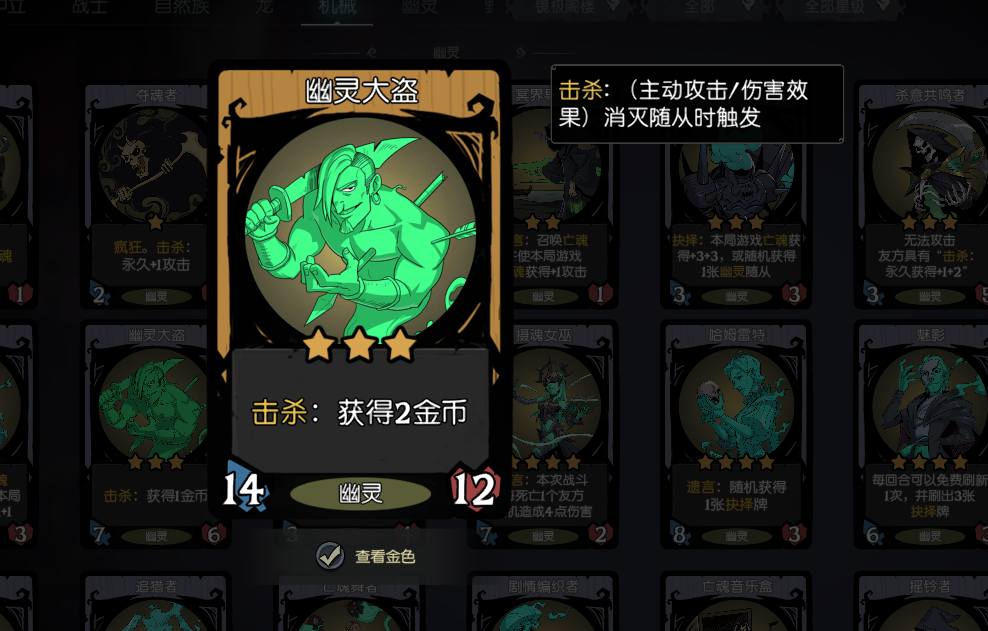Click the blue attack value 14 icon
988x631 pixels.
[x=245, y=488]
